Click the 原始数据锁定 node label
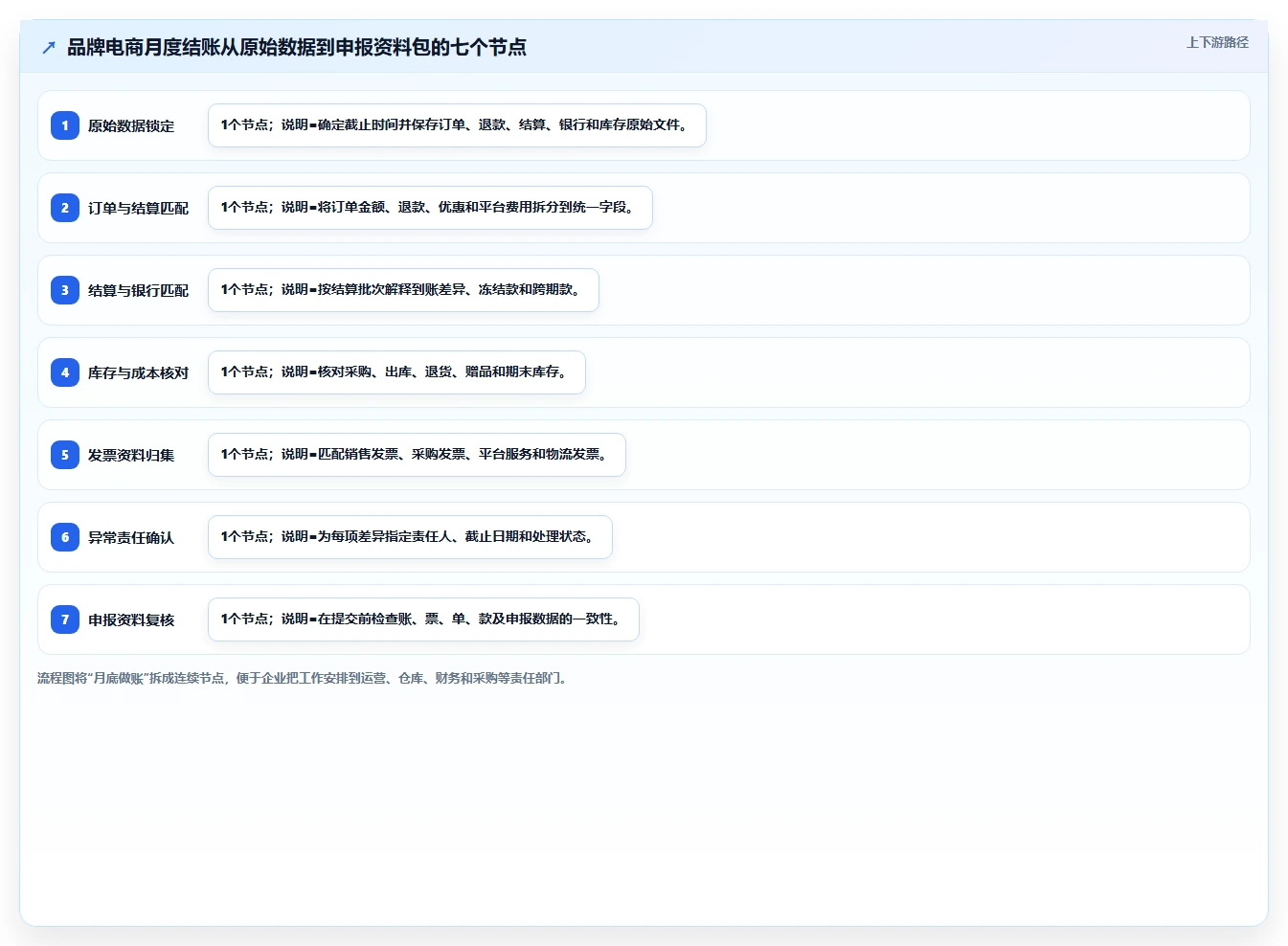Screen dimensions: 1288x946 131,125
